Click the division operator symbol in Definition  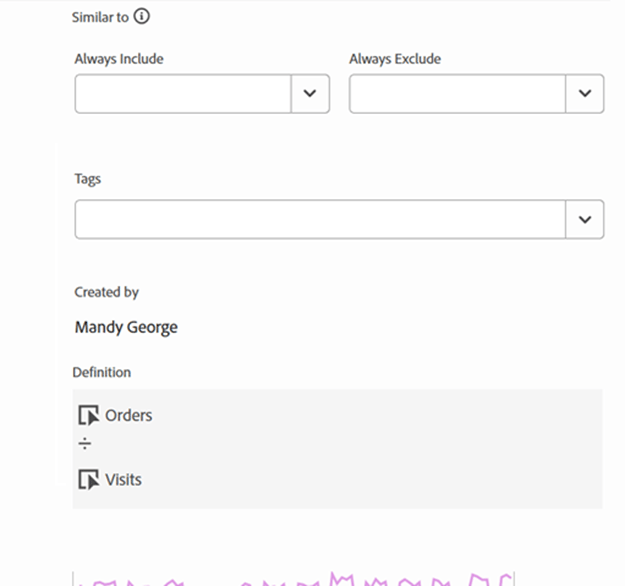pos(85,444)
